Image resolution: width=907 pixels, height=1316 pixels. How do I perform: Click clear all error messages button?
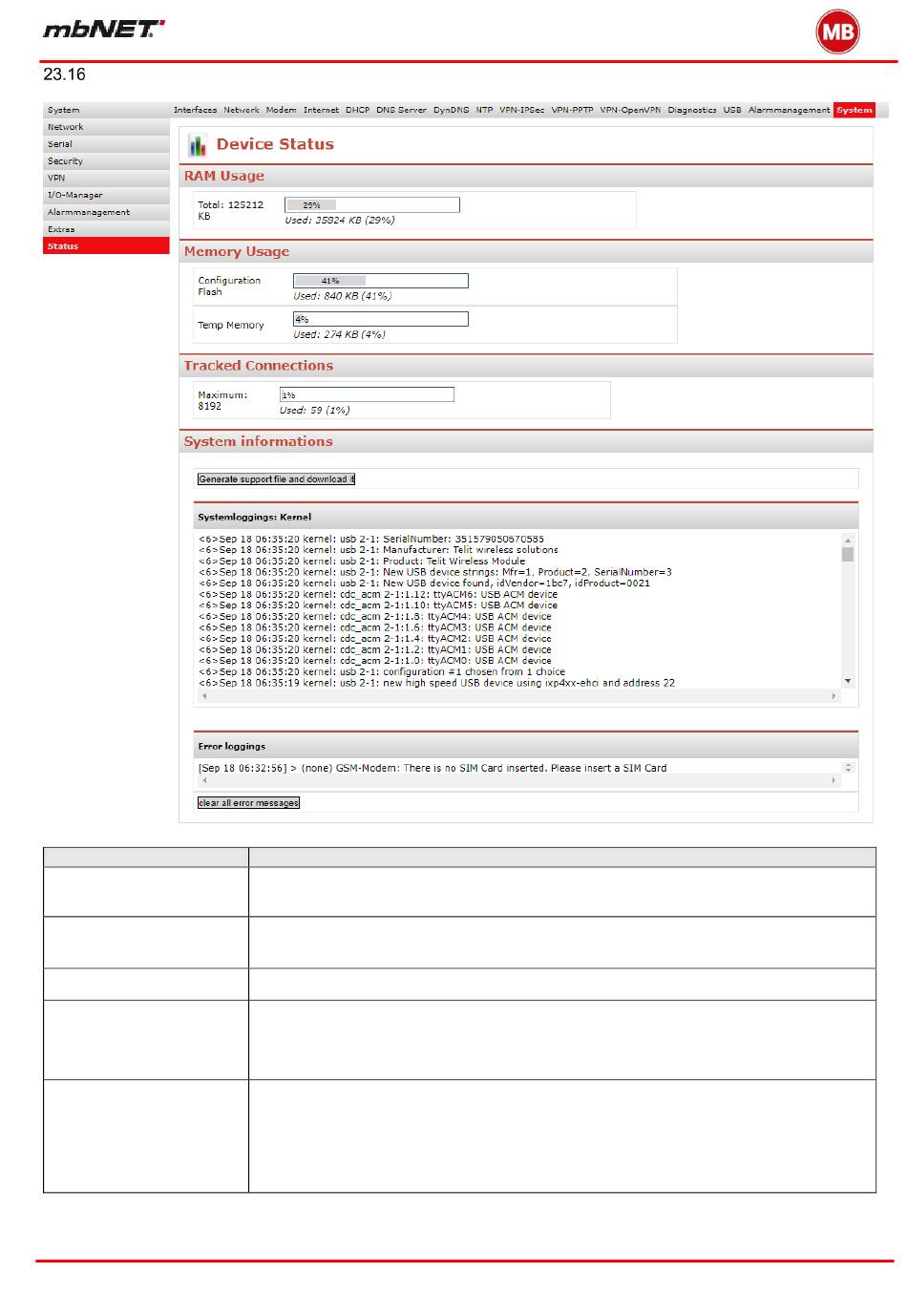[x=248, y=803]
